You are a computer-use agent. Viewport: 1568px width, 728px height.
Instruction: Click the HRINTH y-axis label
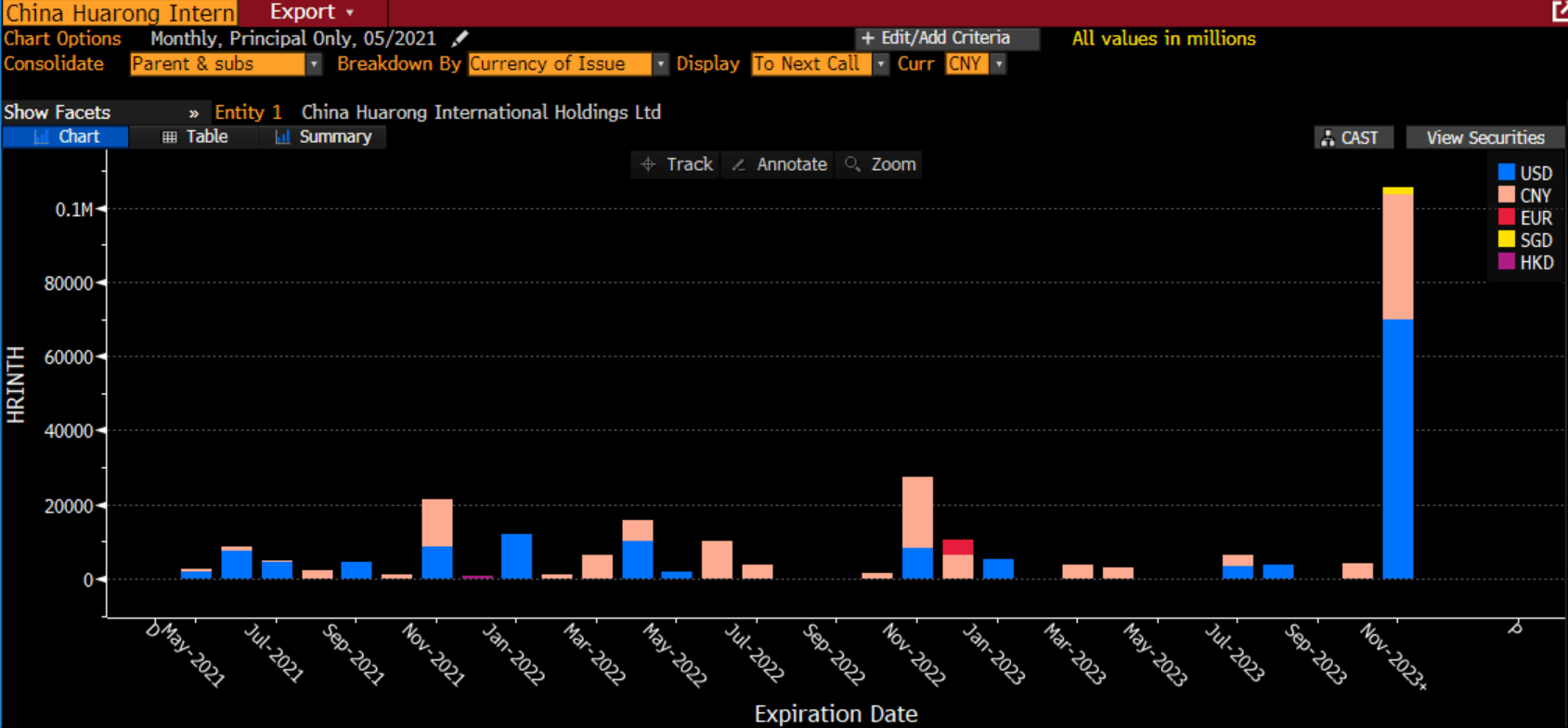[x=16, y=384]
